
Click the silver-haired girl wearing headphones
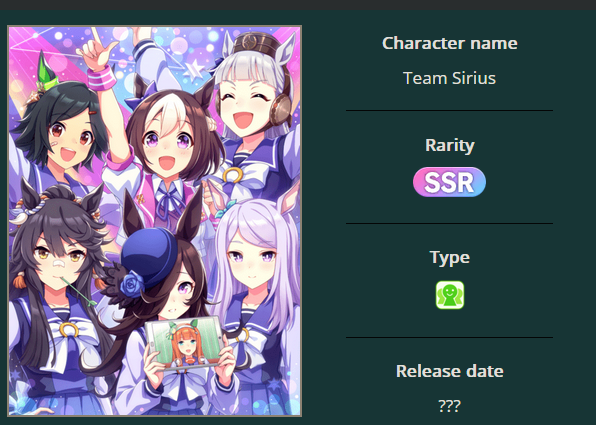pyautogui.click(x=253, y=103)
